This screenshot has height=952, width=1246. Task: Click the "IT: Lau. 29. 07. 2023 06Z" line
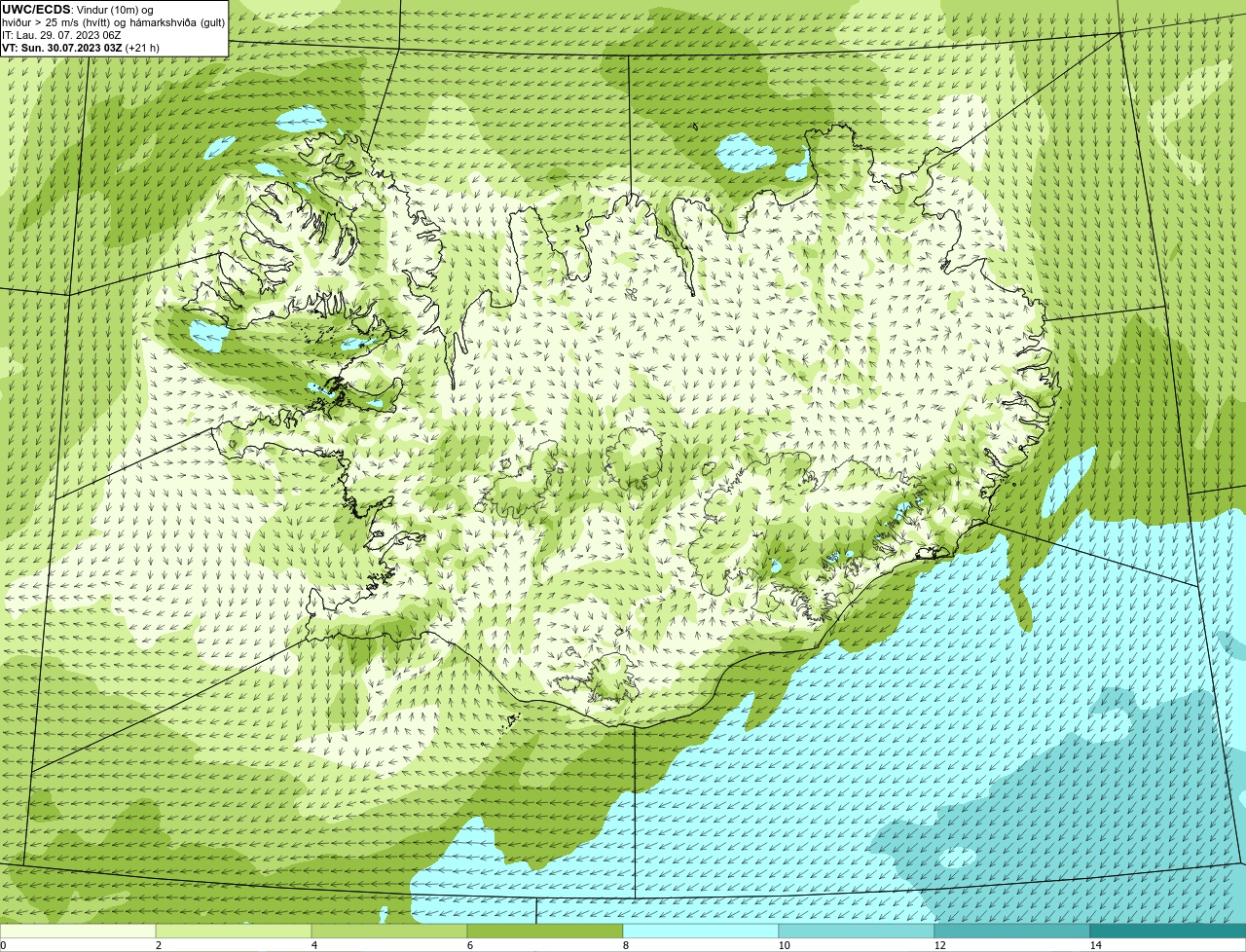click(61, 35)
